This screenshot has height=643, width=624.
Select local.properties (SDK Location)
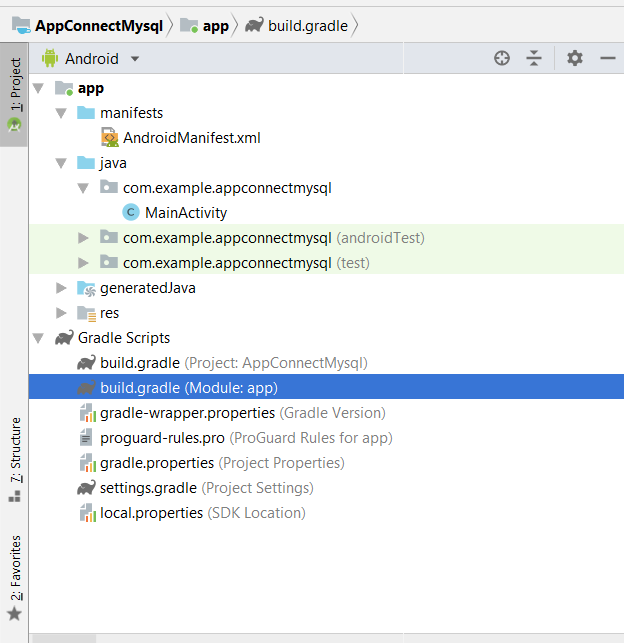[x=326, y=513]
